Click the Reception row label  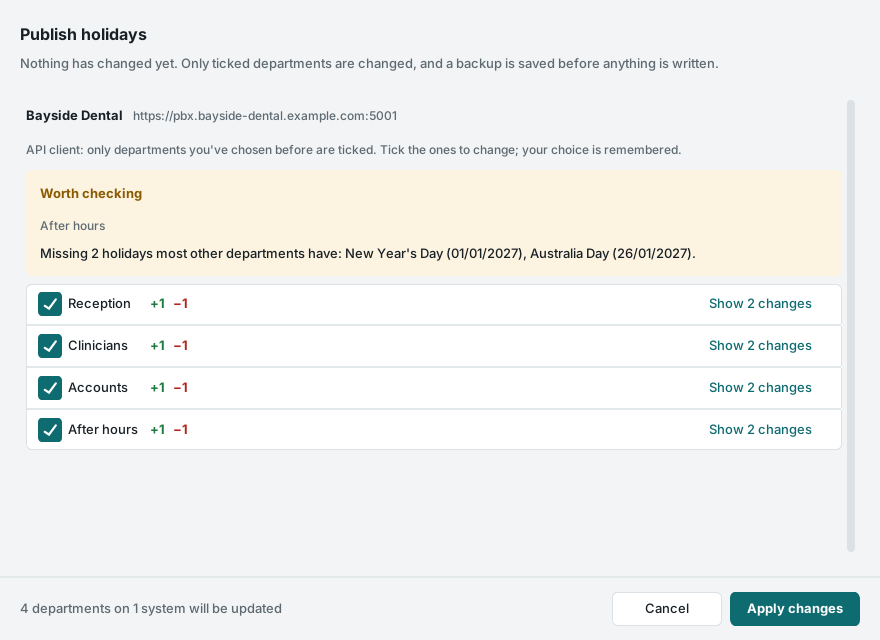(99, 304)
